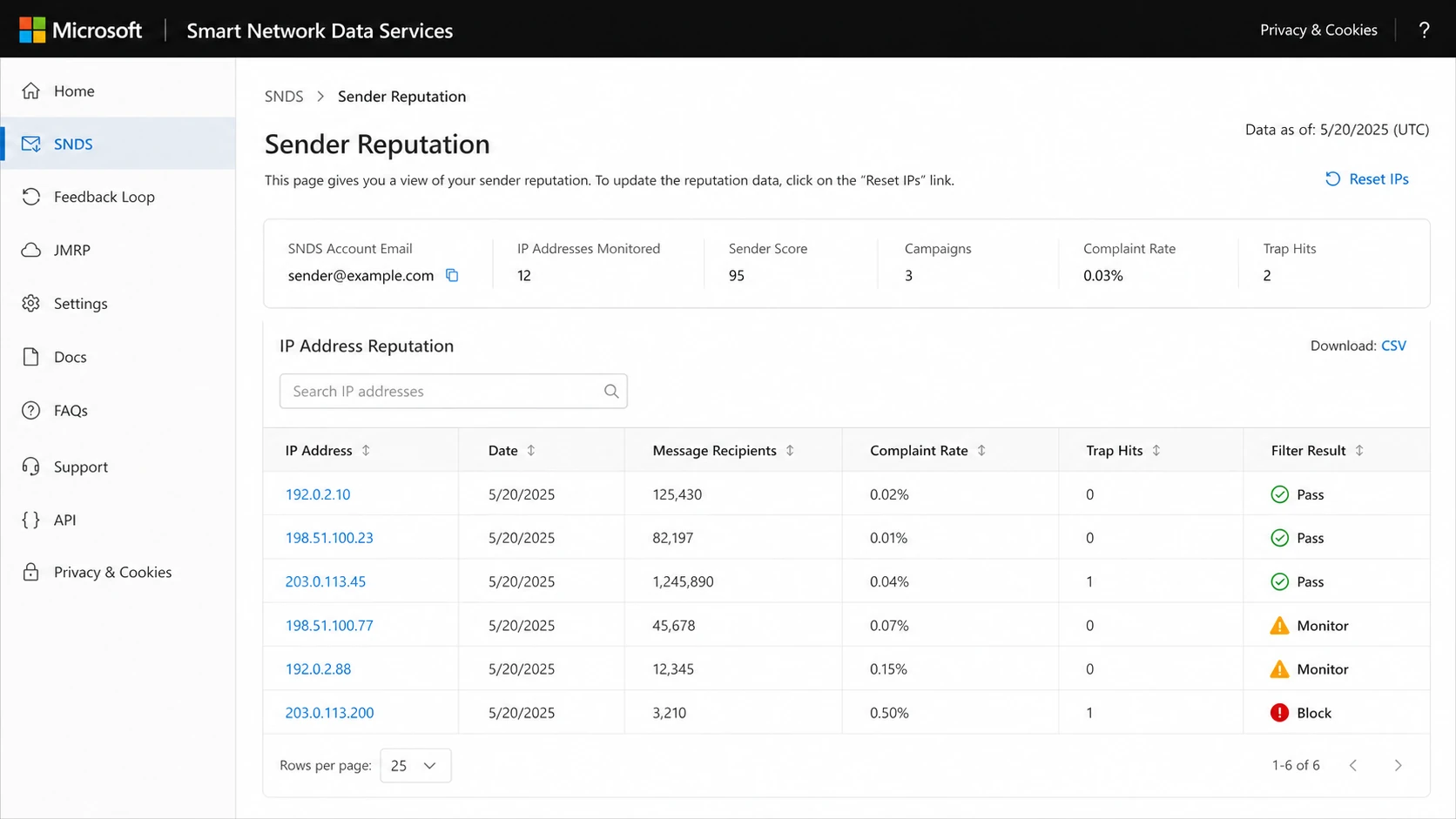Open JMRP in the sidebar
The width and height of the screenshot is (1456, 819).
point(118,250)
